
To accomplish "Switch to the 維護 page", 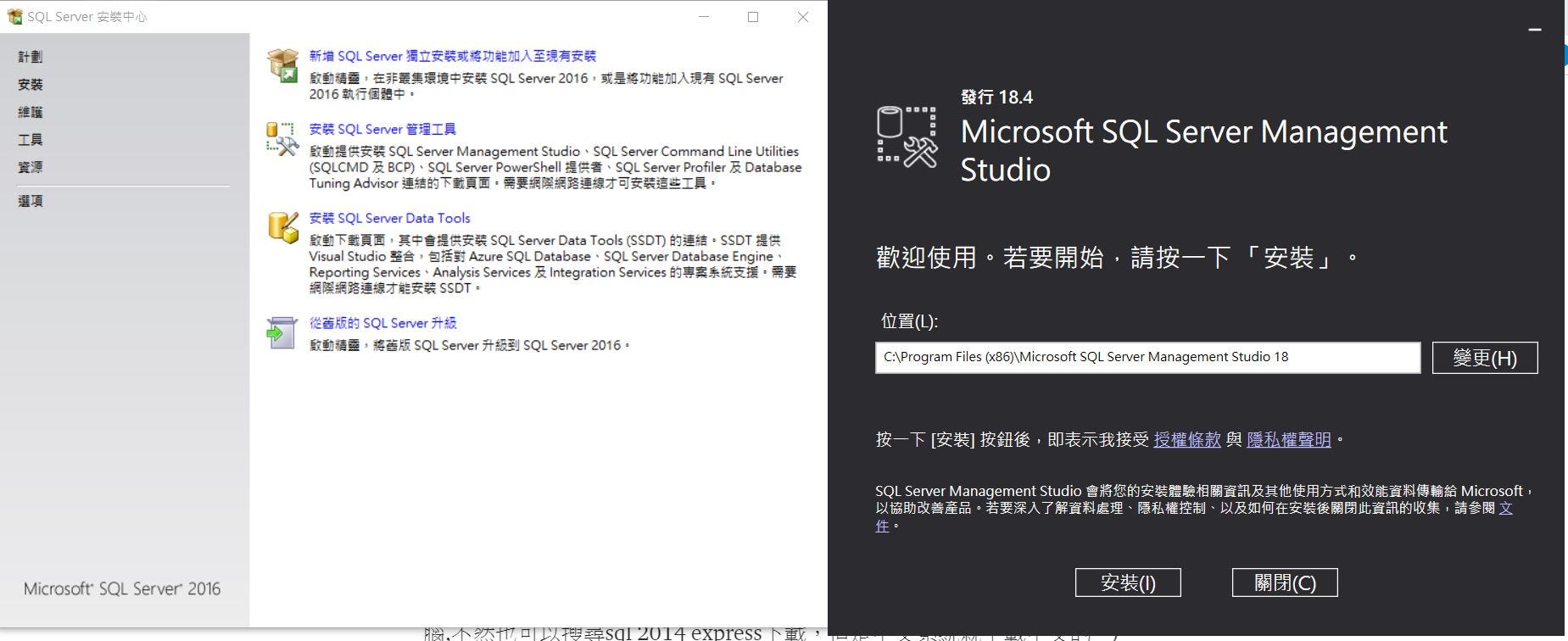I will [x=31, y=112].
